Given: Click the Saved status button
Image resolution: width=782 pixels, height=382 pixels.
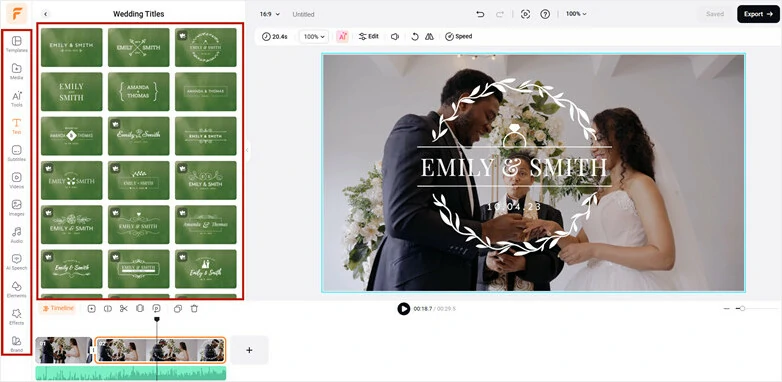Looking at the screenshot, I should point(715,14).
